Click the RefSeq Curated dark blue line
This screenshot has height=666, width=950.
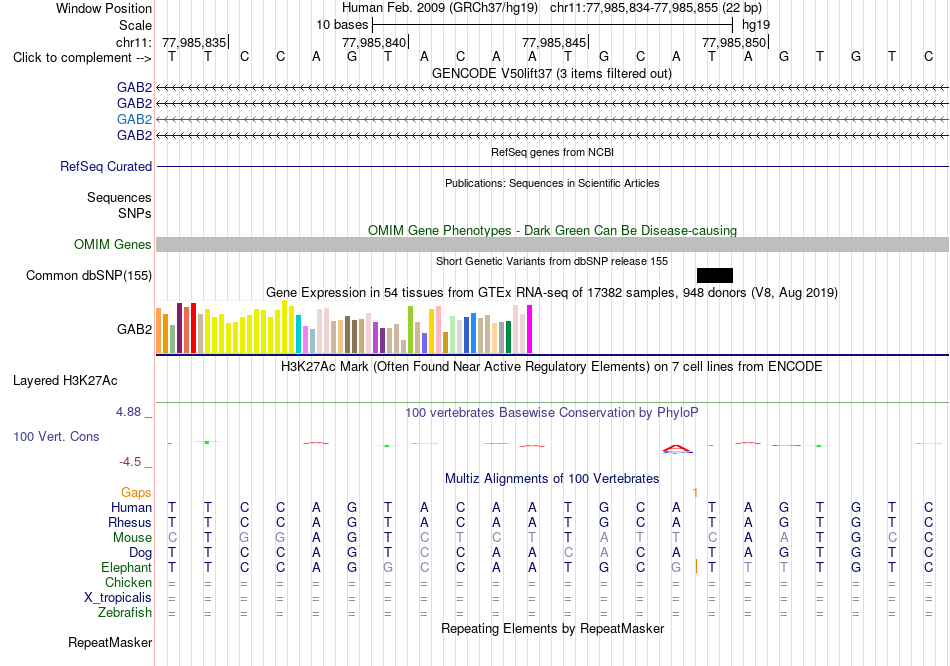pos(553,166)
